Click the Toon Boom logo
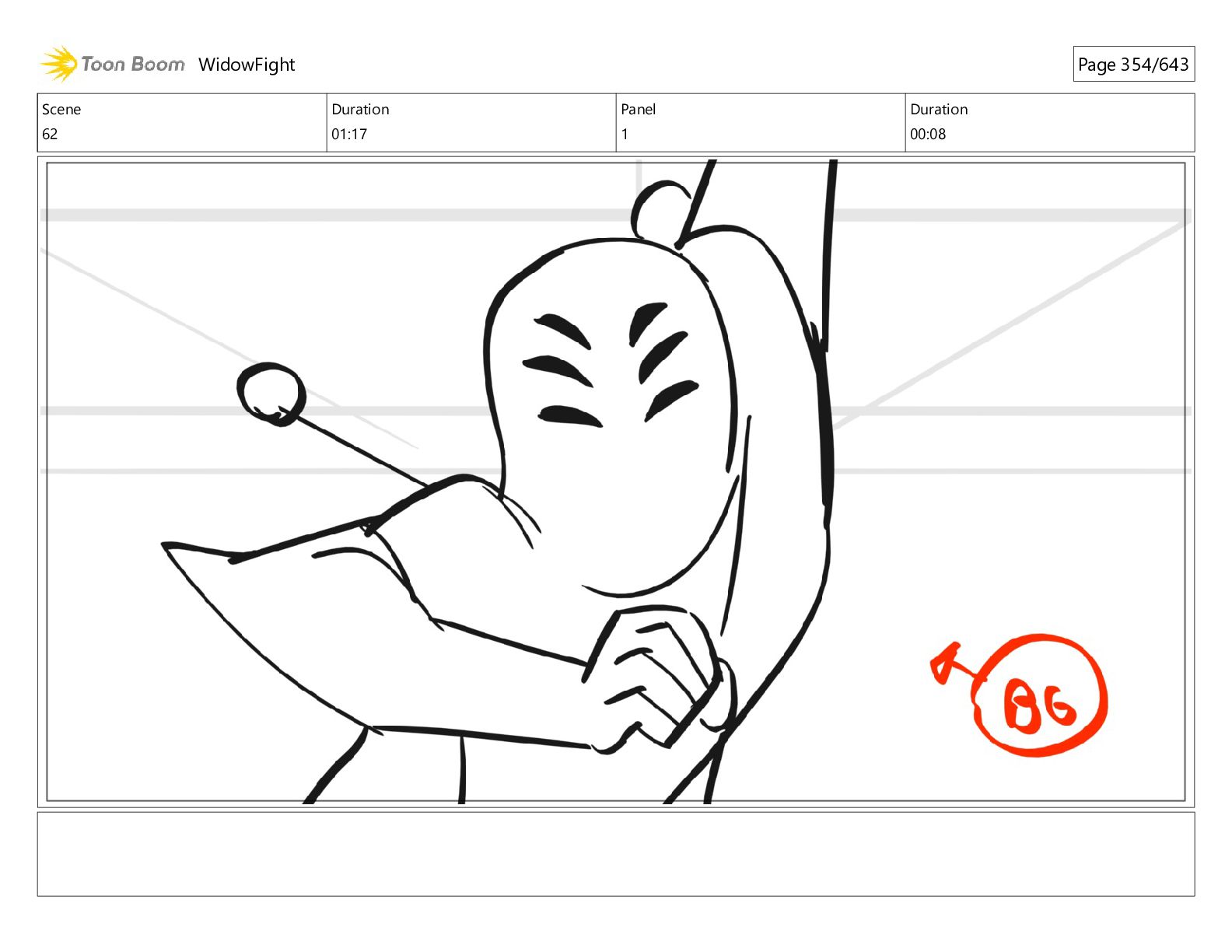This screenshot has height=952, width=1232. 113,64
